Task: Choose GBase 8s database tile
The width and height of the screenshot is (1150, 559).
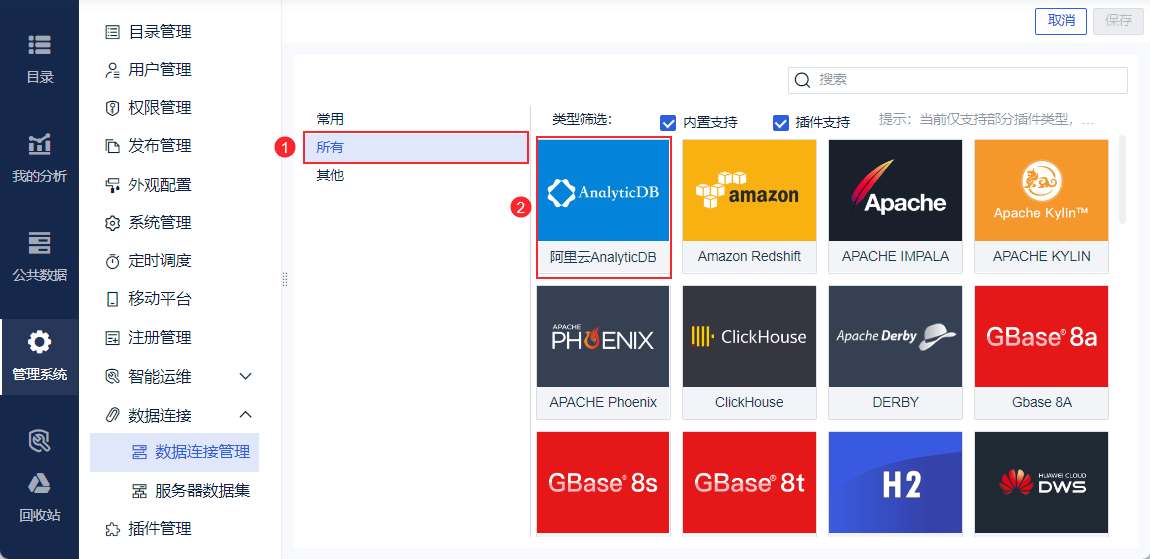Action: 603,484
